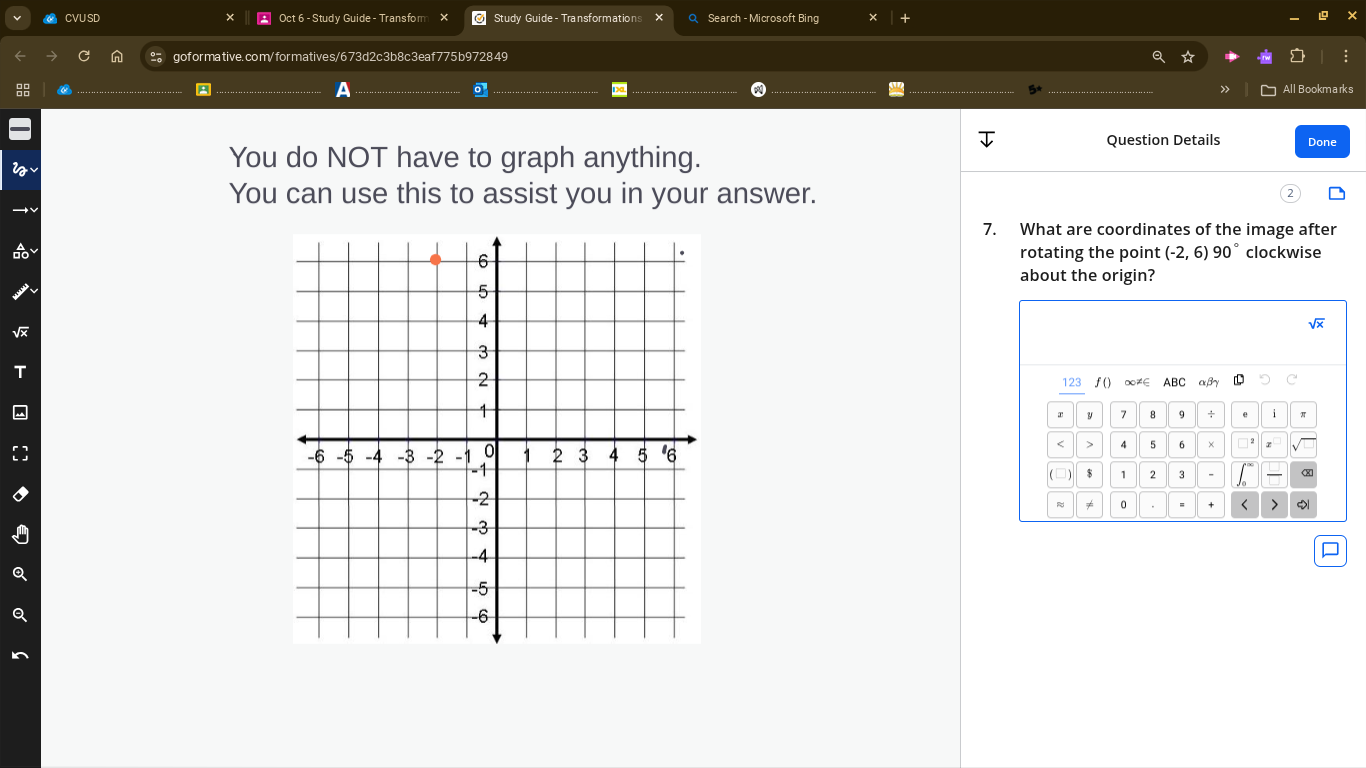Activate the Hand pan tool

(x=19, y=533)
